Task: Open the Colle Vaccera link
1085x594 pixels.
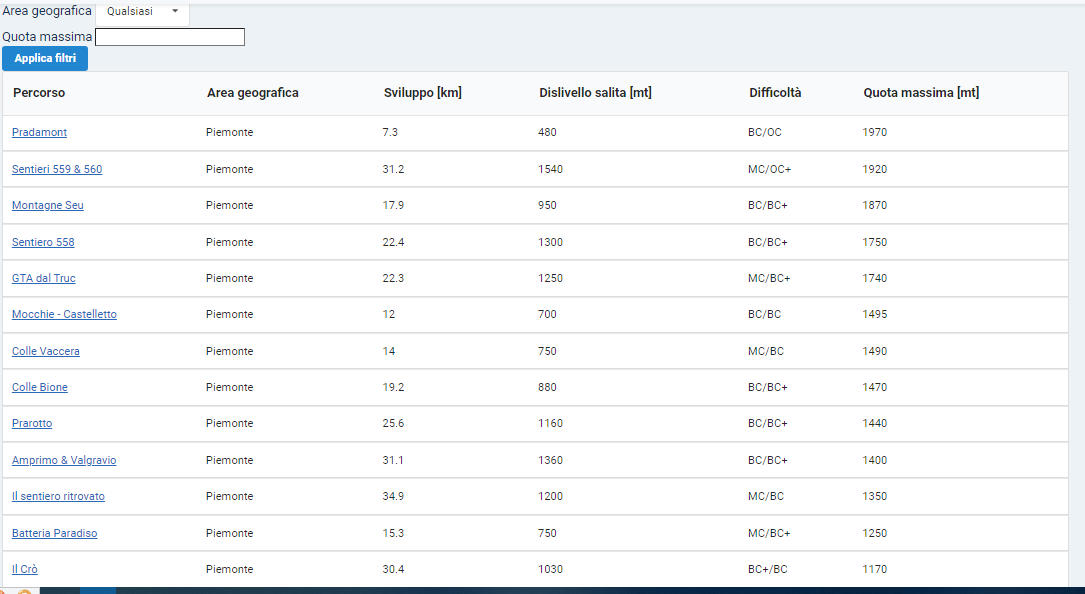Action: (x=46, y=351)
